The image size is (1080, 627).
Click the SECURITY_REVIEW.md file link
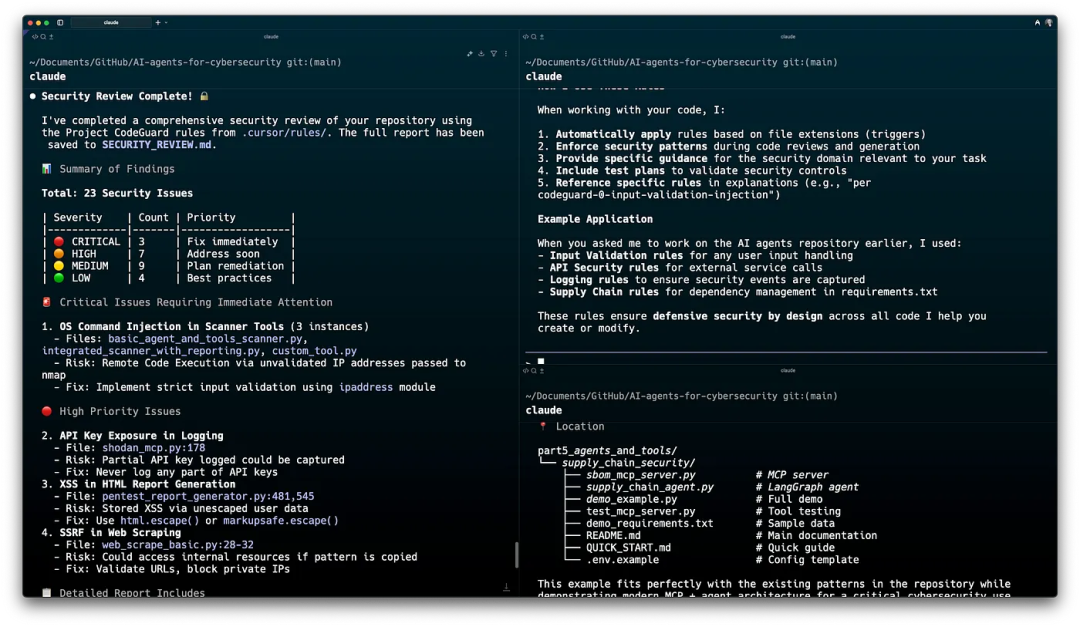pos(158,145)
